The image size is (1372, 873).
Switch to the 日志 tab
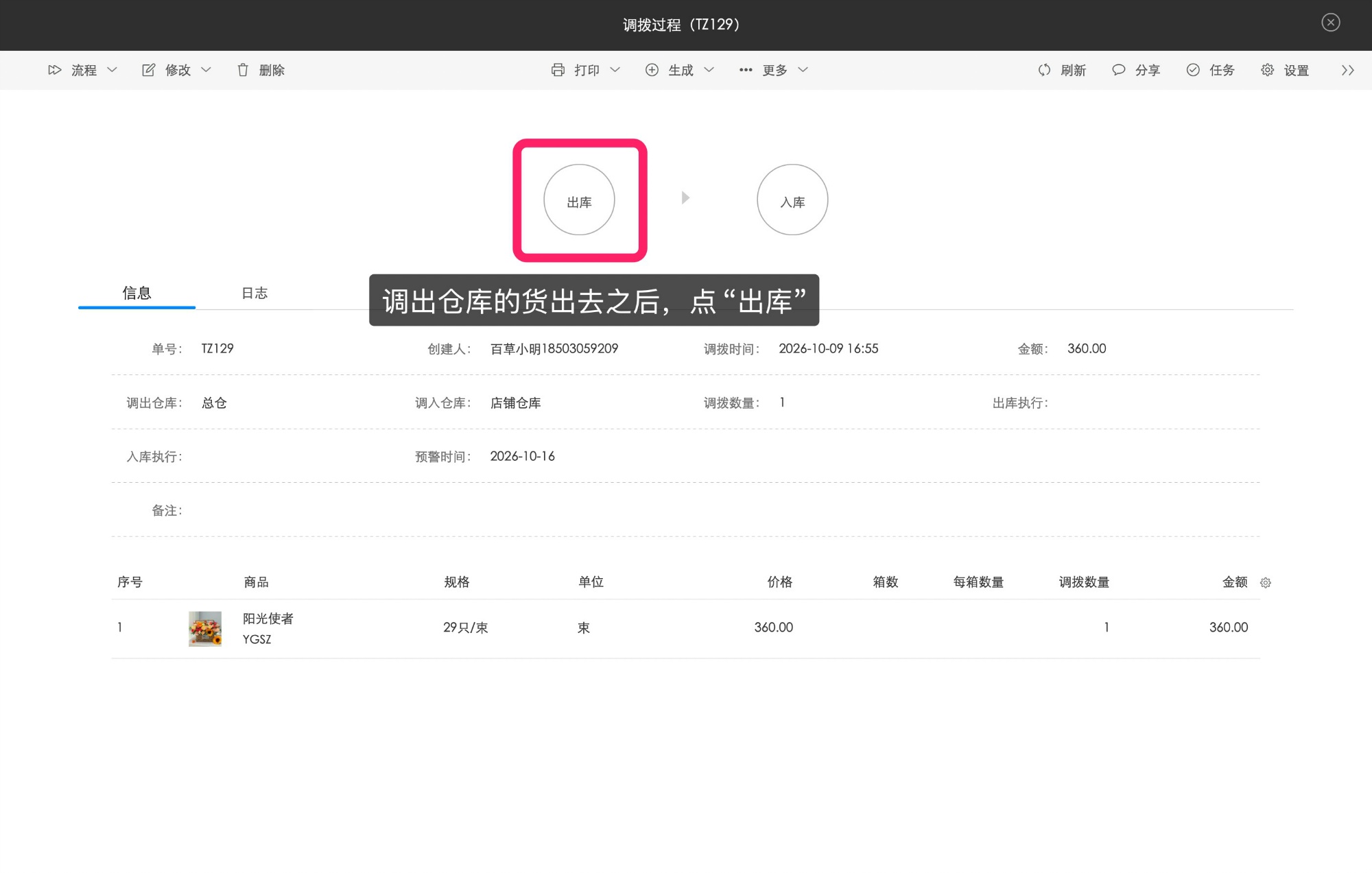pos(255,293)
